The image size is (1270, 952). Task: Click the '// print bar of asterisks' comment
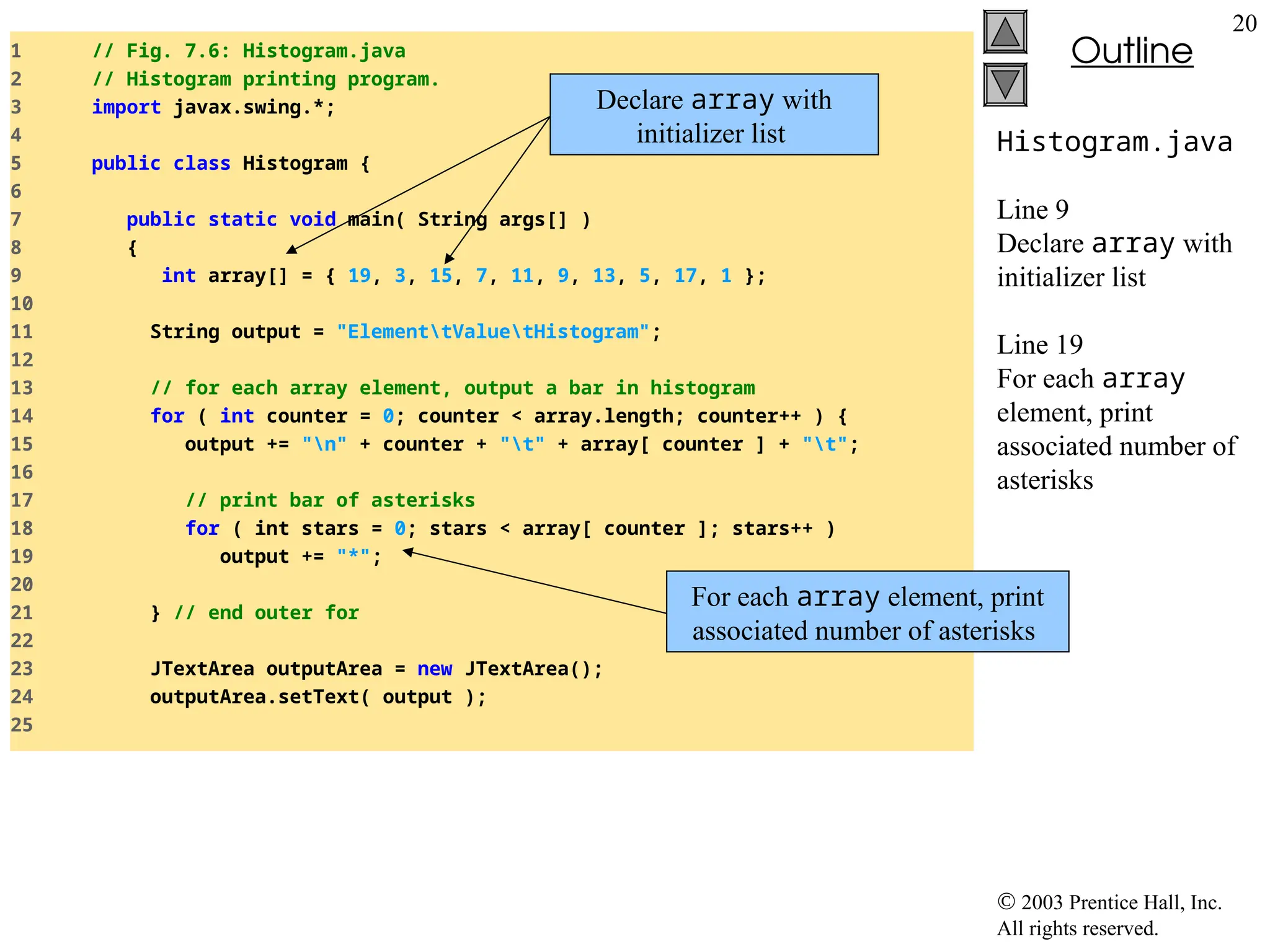tap(330, 500)
